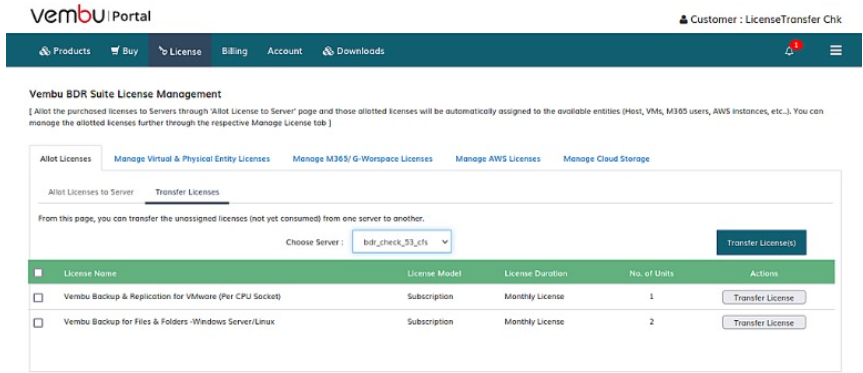Screen dimensions: 863x373
Task: Click the Buy cart icon
Action: pos(115,51)
